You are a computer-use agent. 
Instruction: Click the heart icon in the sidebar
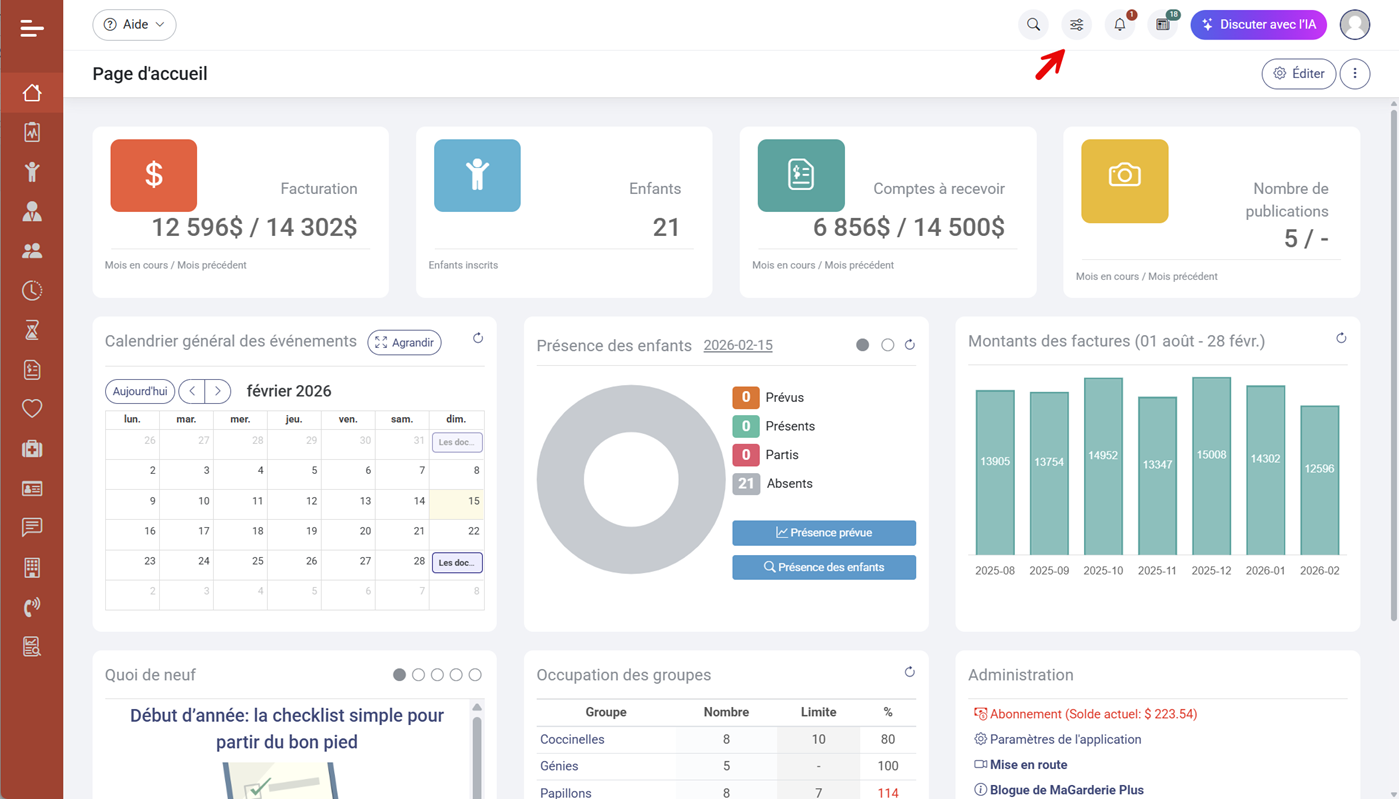(x=31, y=407)
